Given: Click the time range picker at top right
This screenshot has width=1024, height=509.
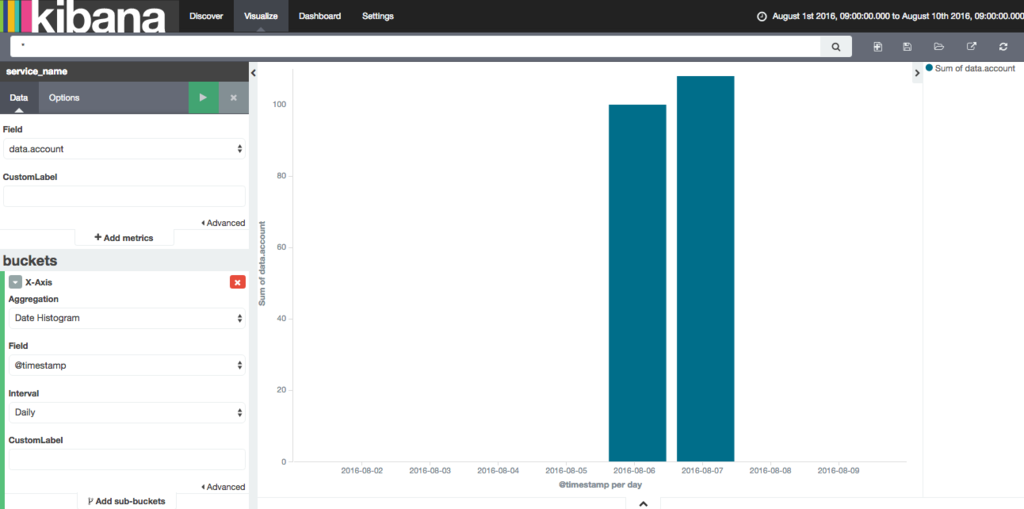Looking at the screenshot, I should coord(890,16).
